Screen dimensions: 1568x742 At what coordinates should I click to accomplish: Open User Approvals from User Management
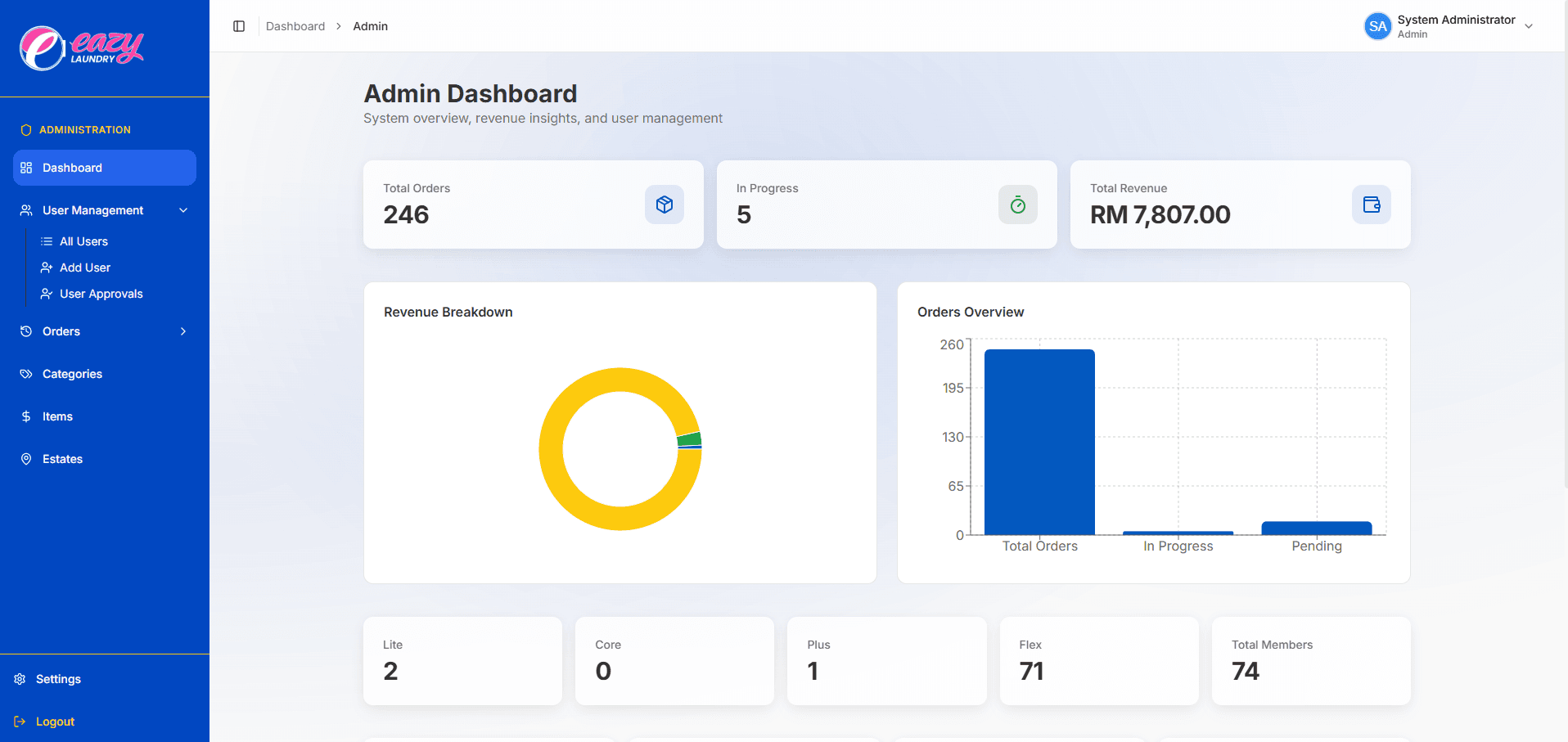coord(101,294)
